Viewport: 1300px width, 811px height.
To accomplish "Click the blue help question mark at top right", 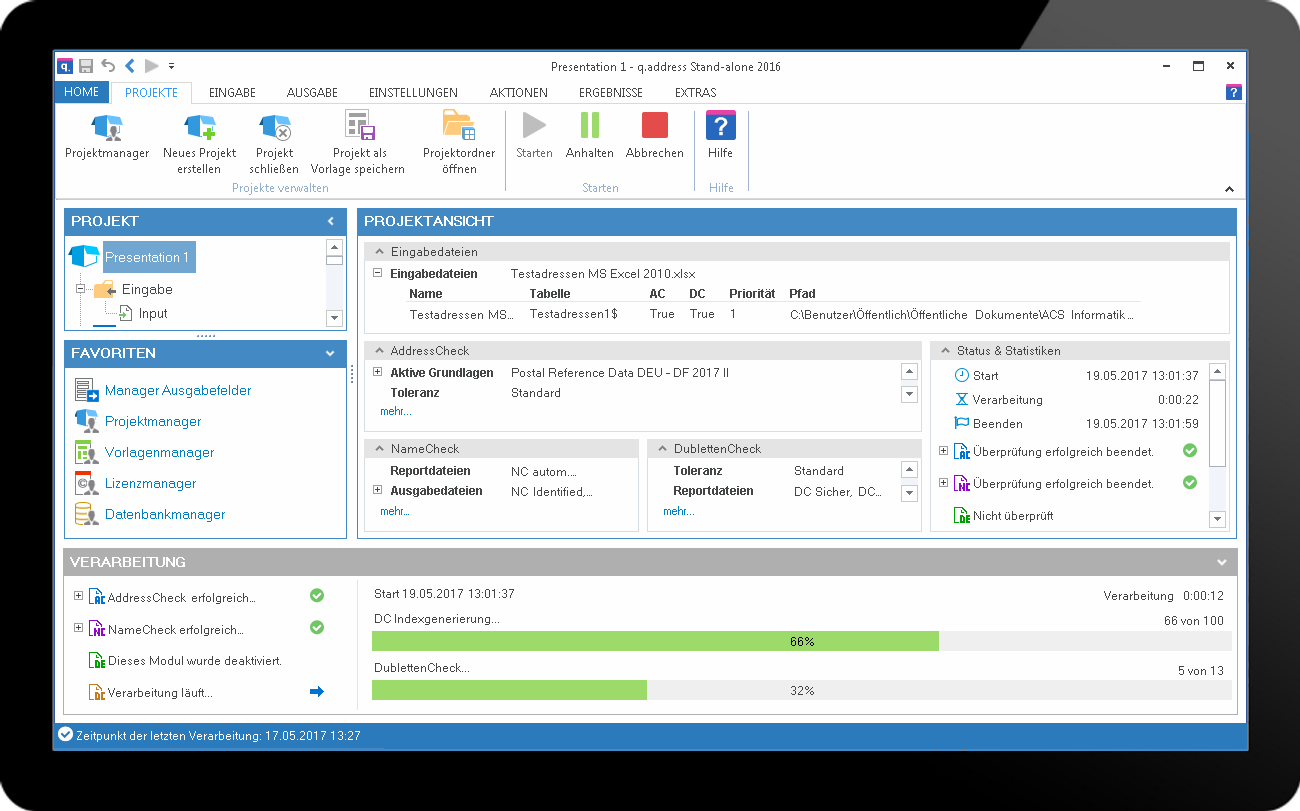I will 1234,92.
